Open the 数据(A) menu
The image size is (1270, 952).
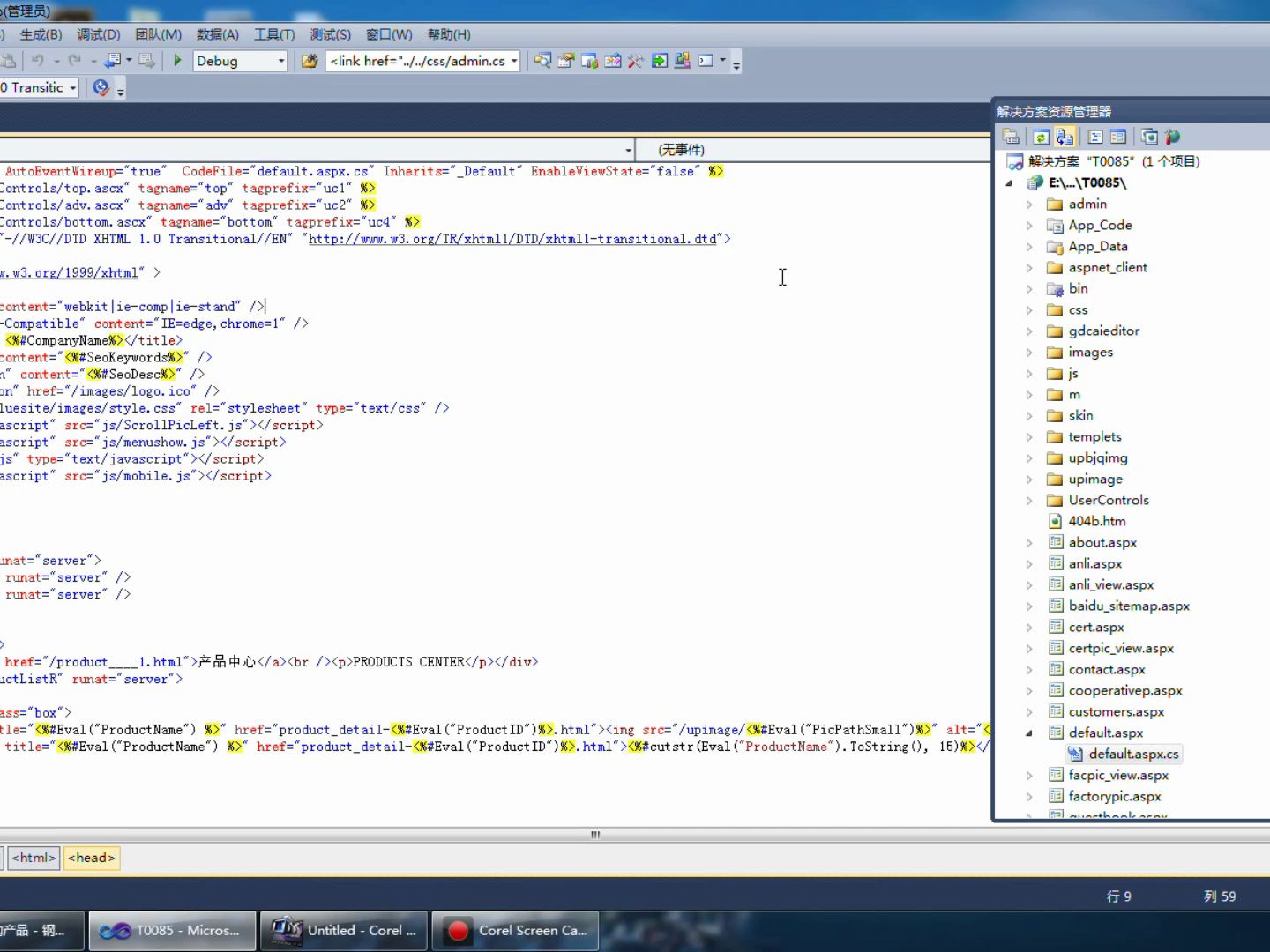click(217, 34)
